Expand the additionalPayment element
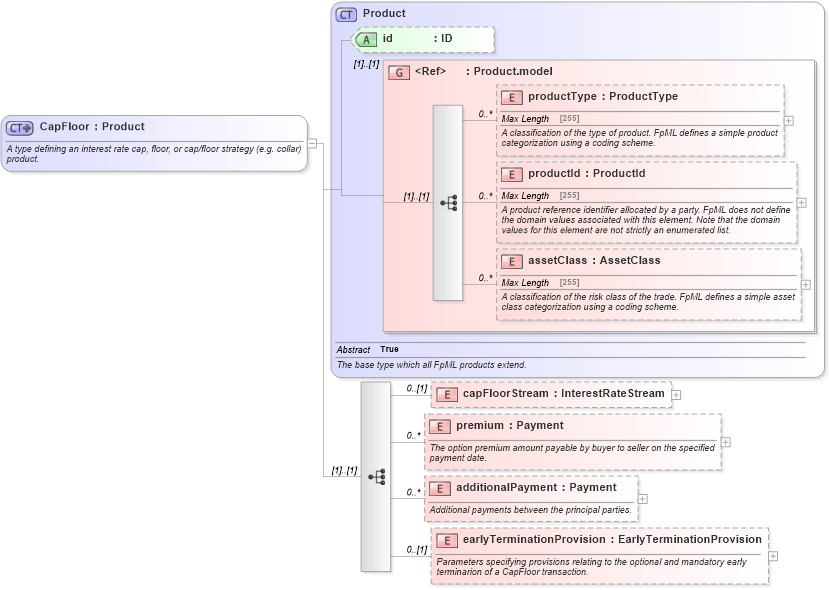 tap(643, 499)
